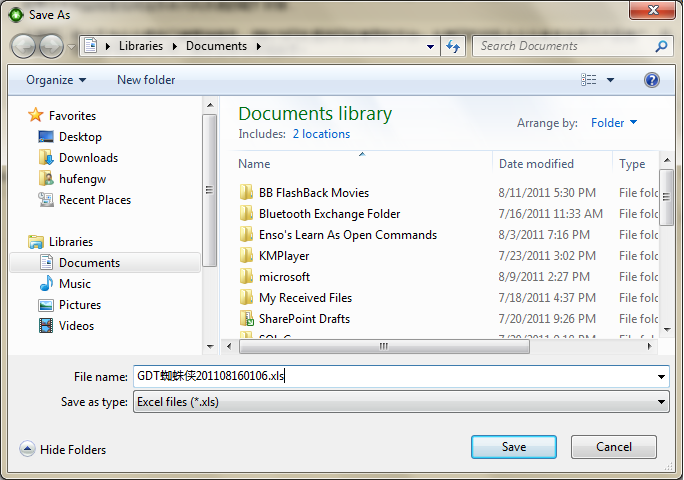Open the Videos library
This screenshot has width=684, height=480.
coord(76,326)
